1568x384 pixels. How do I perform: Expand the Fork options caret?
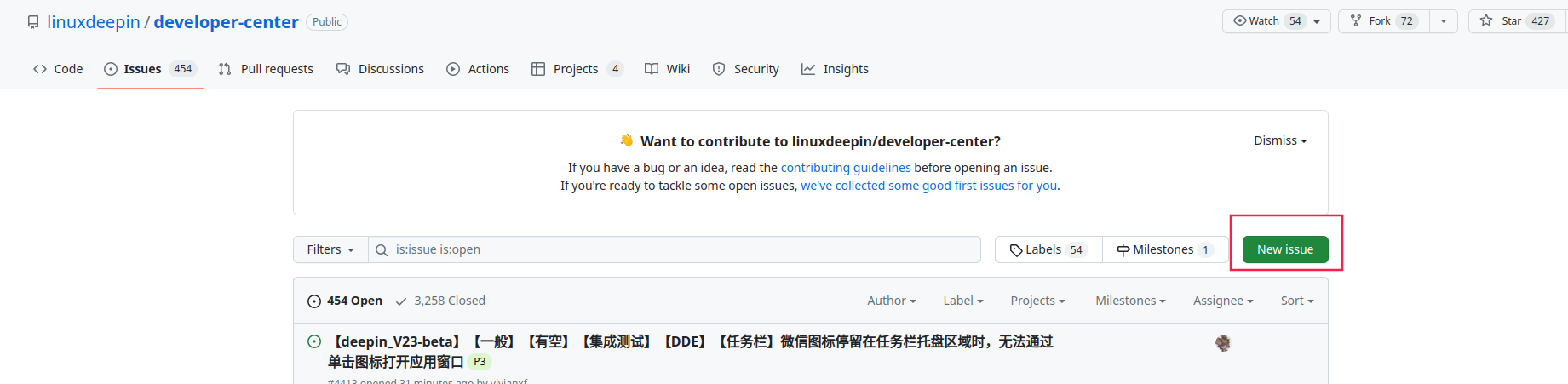(1444, 21)
